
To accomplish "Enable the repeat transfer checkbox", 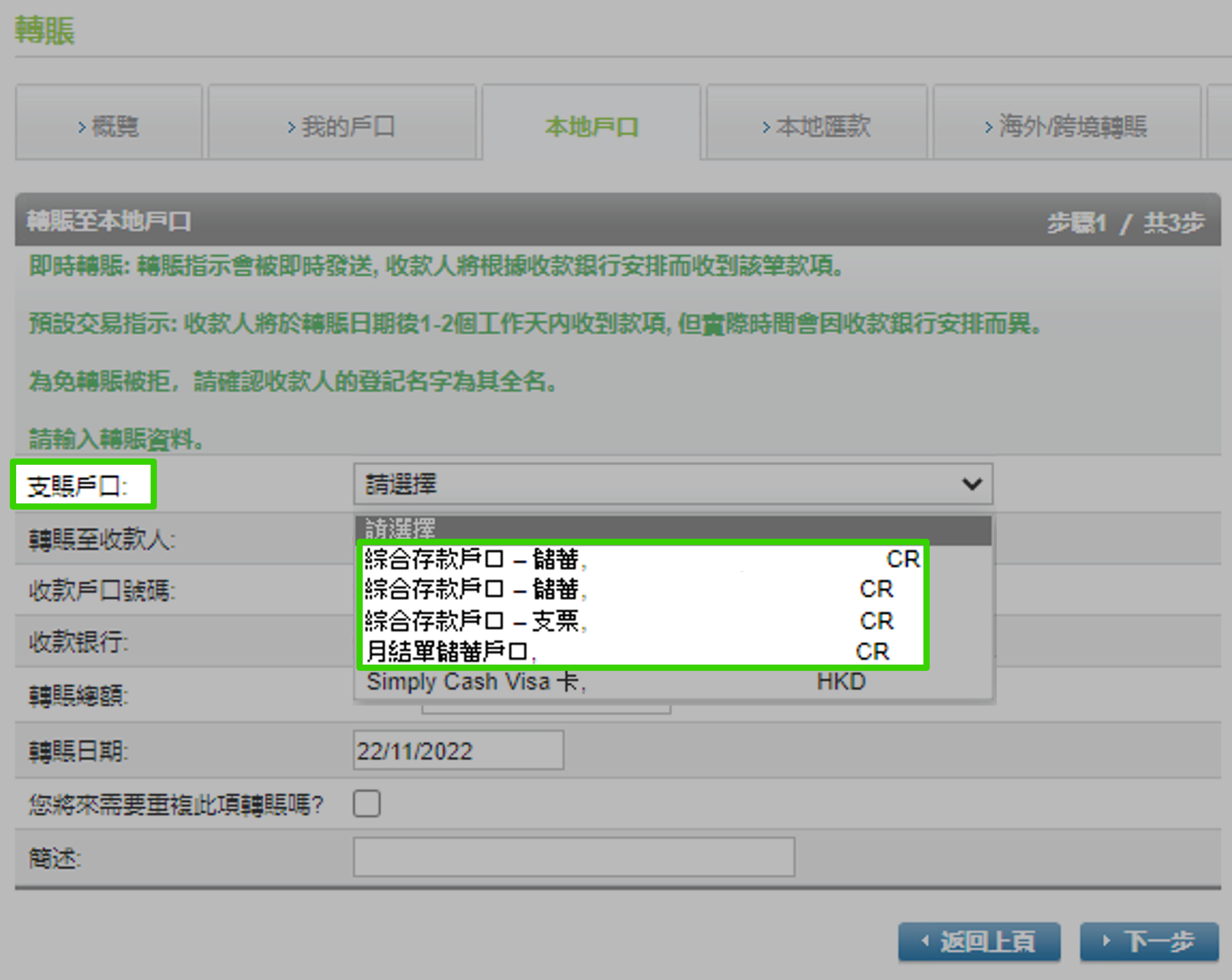I will tap(366, 804).
